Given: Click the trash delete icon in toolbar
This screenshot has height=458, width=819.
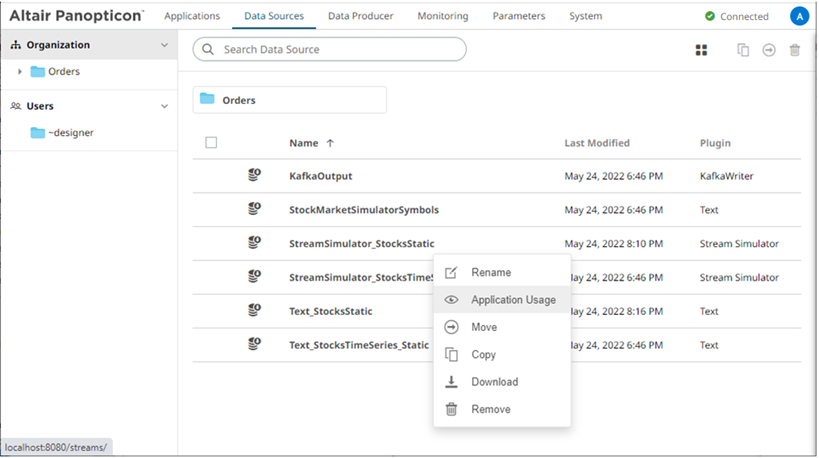Looking at the screenshot, I should 795,50.
